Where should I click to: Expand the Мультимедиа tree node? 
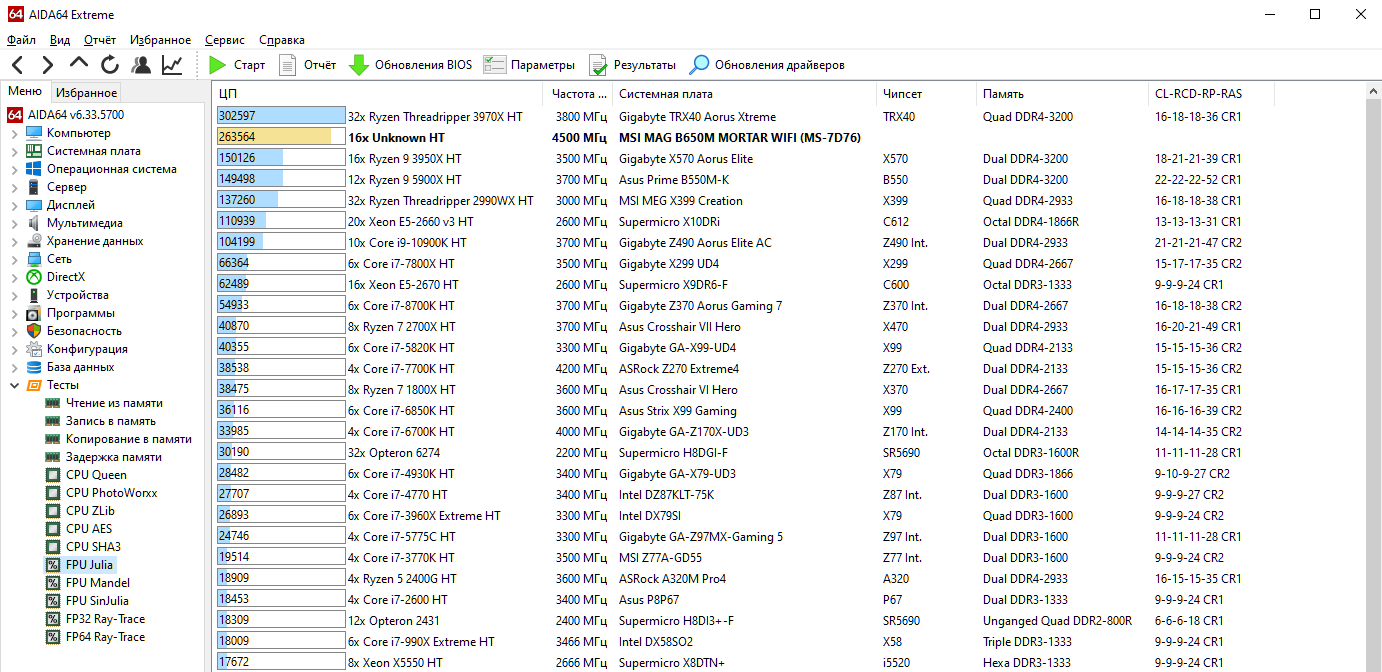[14, 223]
